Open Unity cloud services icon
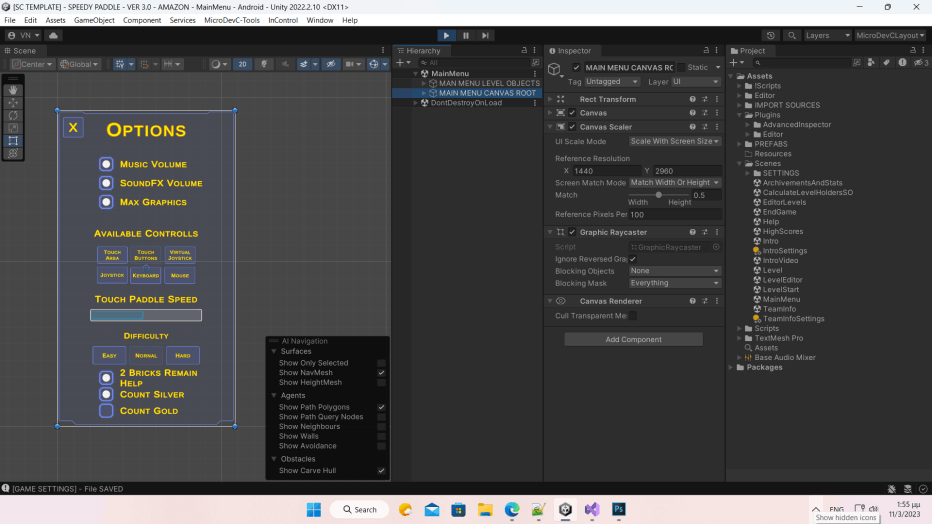This screenshot has width=932, height=524. (53, 35)
